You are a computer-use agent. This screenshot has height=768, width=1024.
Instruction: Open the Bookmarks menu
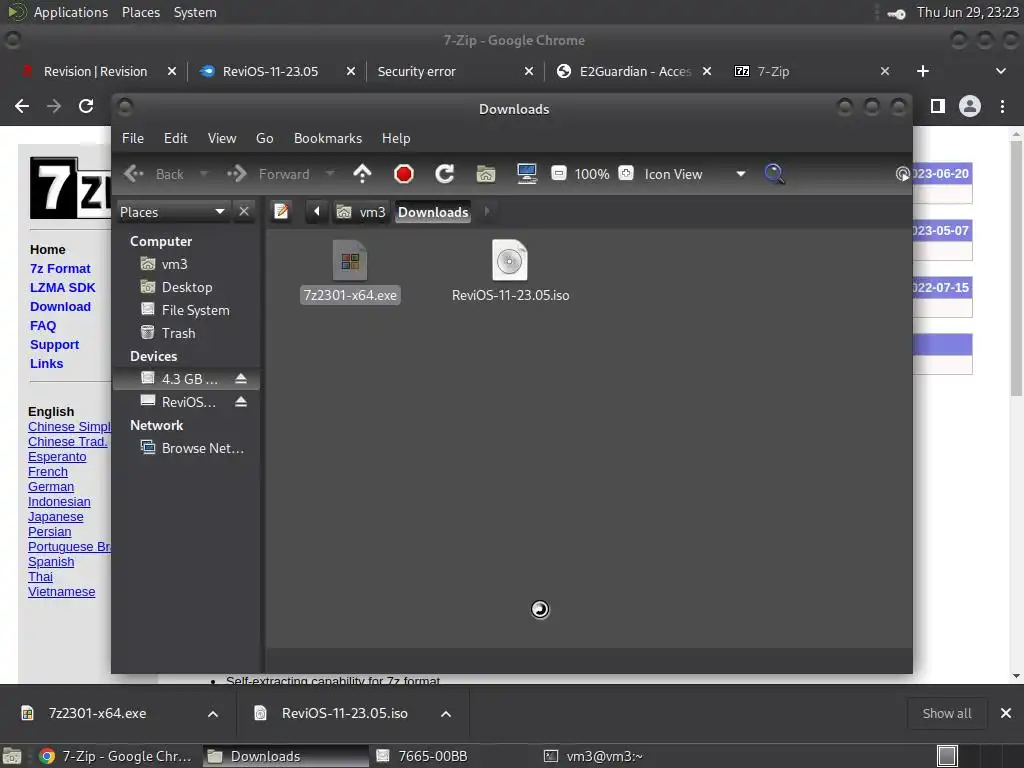(x=328, y=138)
